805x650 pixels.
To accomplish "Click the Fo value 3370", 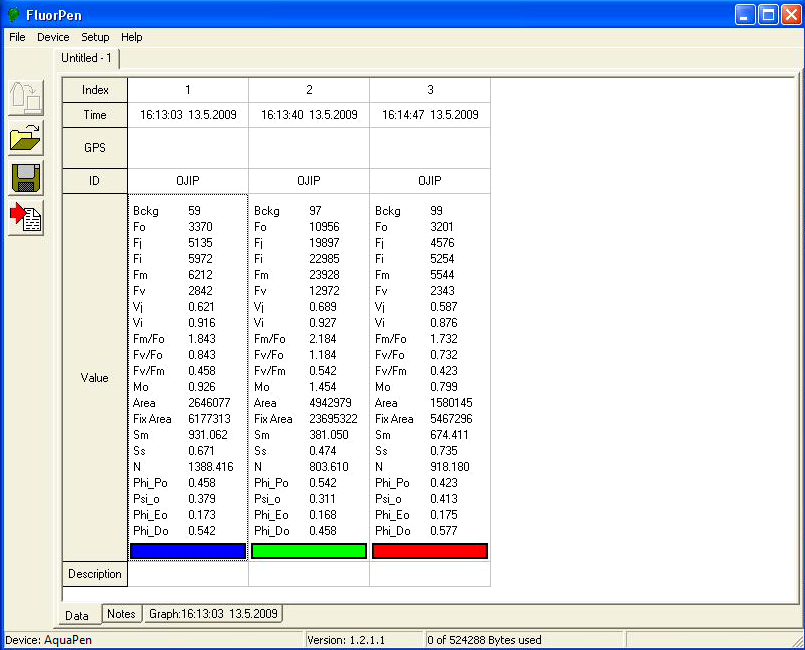I will [x=200, y=227].
